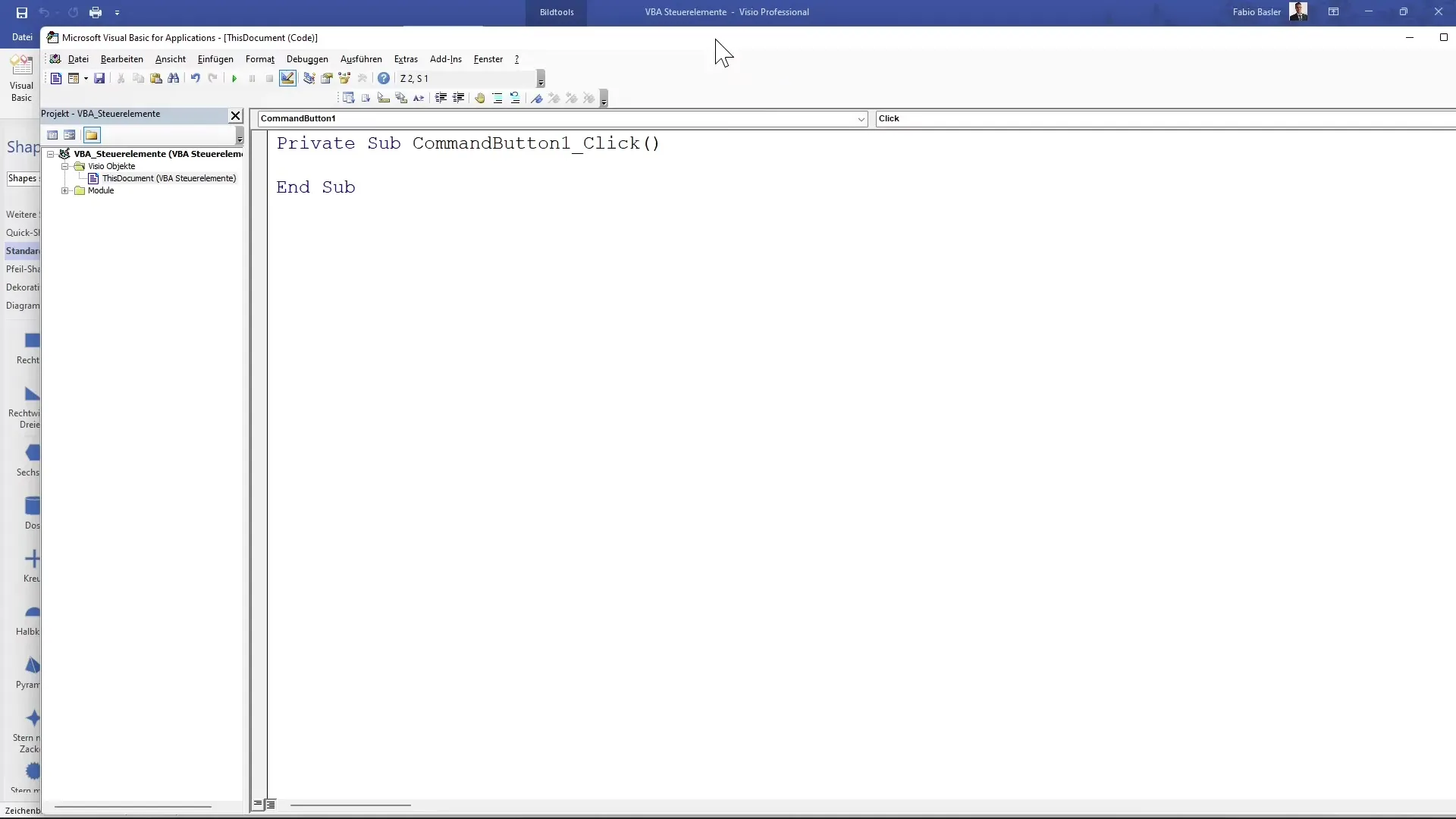This screenshot has width=1456, height=819.
Task: Collapse the VBA_Steuerelemente project node
Action: [51, 154]
